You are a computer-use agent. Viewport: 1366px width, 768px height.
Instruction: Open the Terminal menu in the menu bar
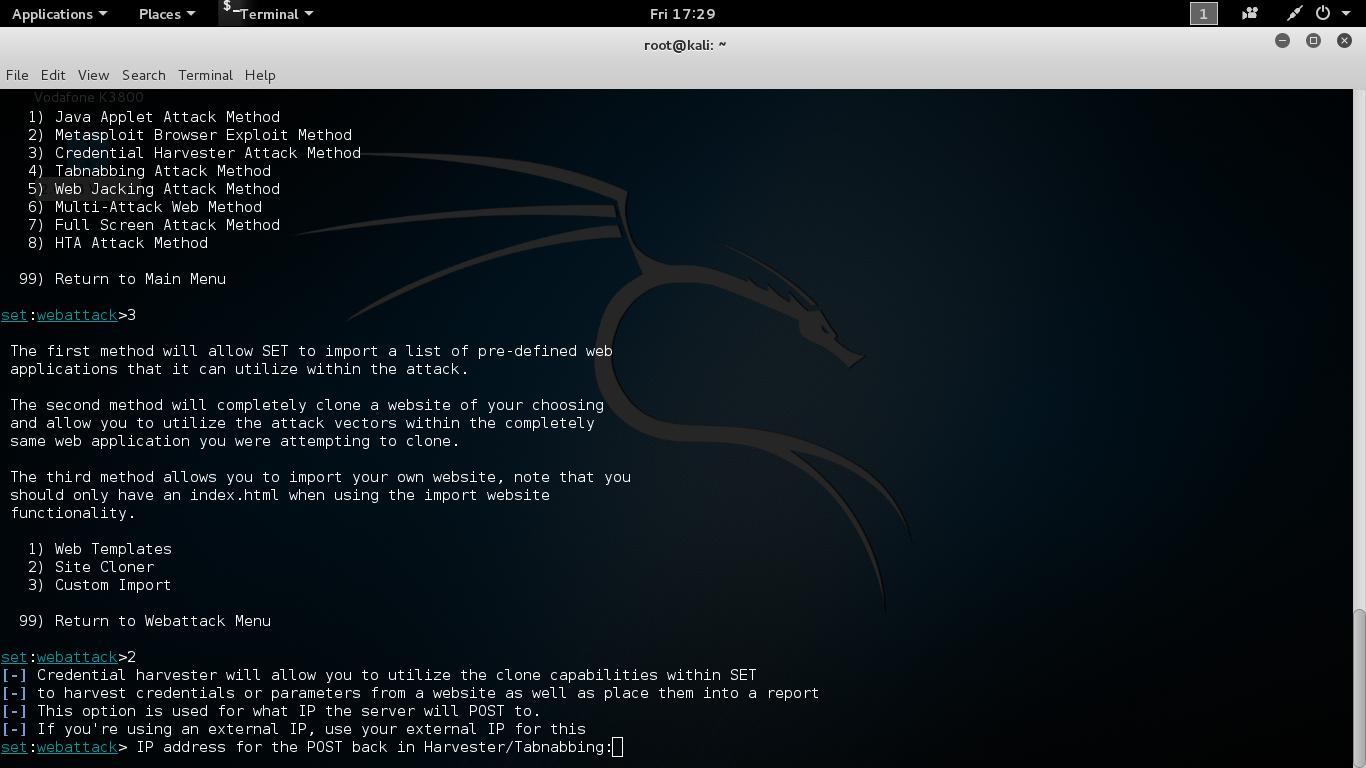point(205,75)
